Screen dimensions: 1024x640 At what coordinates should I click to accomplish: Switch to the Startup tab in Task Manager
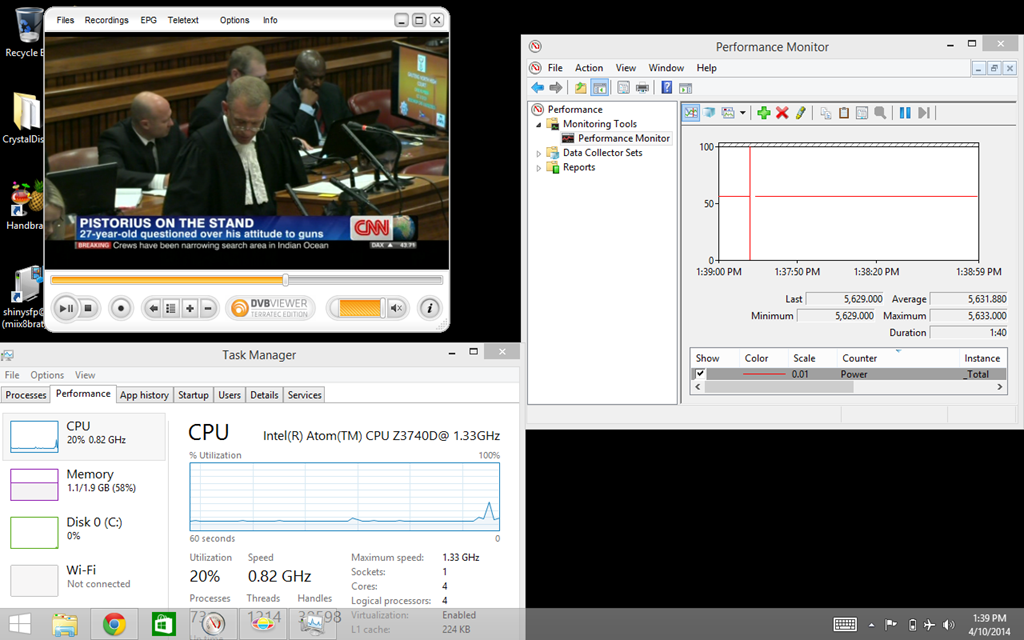pos(193,395)
